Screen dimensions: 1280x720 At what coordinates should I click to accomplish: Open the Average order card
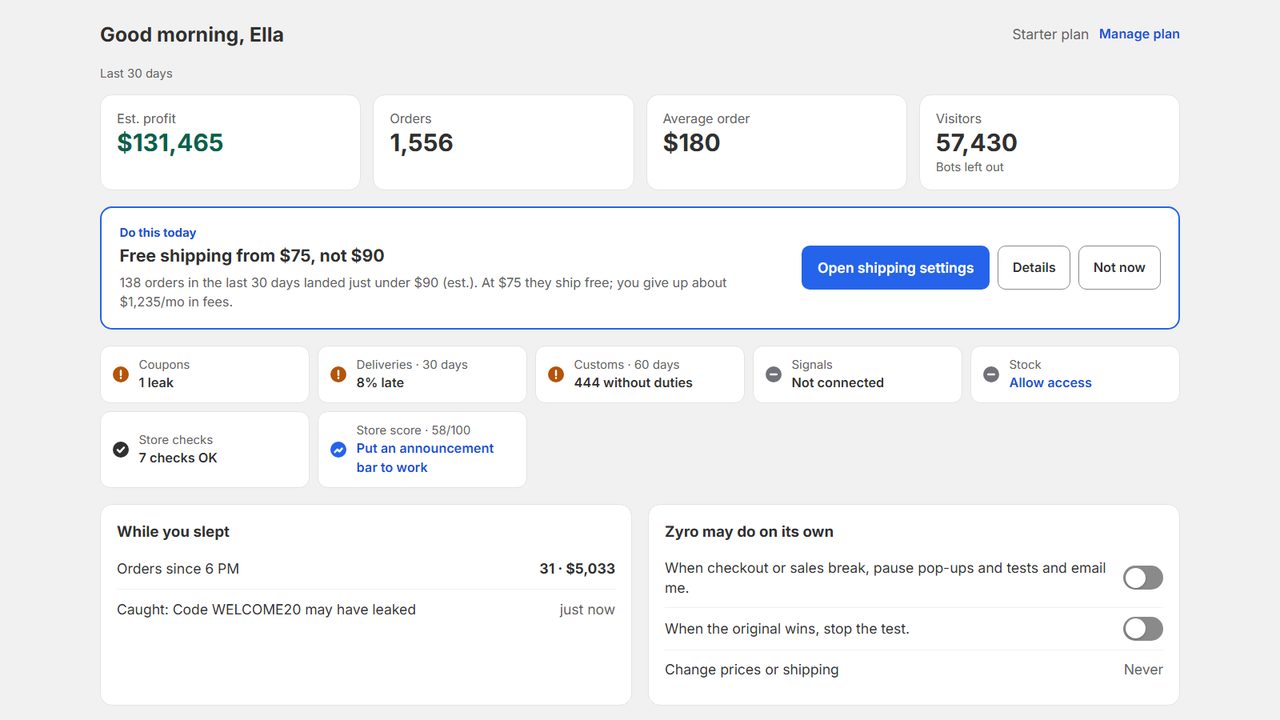click(x=776, y=142)
